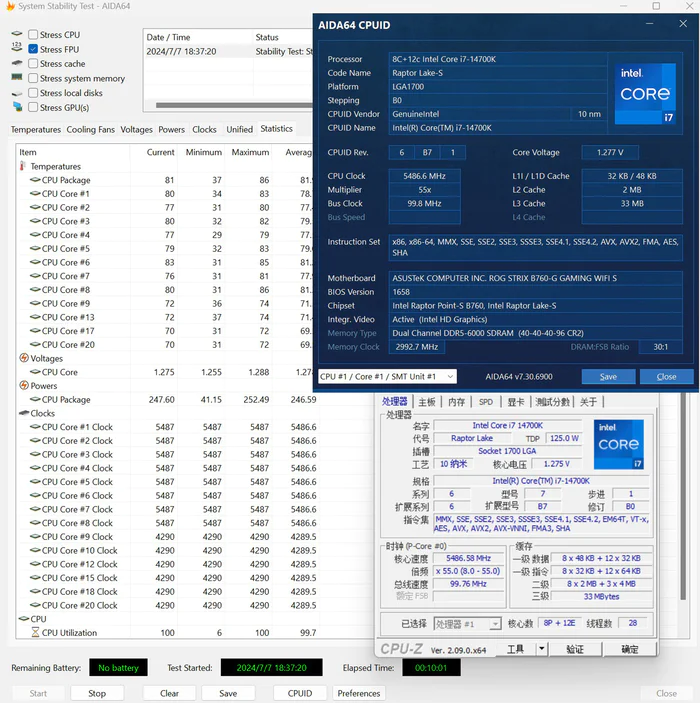Image resolution: width=700 pixels, height=703 pixels.
Task: Click the GPU monitor icon beside Stress GPU(s)
Action: (17, 107)
